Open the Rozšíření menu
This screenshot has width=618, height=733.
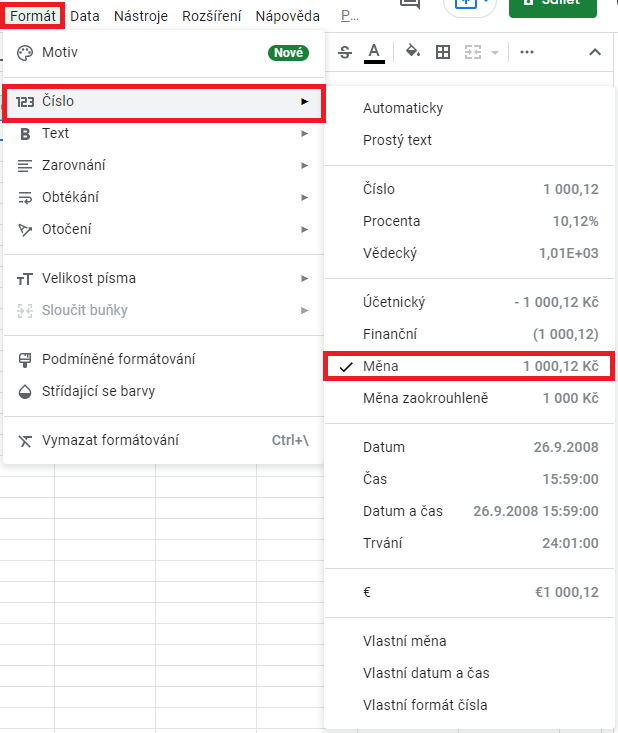pos(210,16)
